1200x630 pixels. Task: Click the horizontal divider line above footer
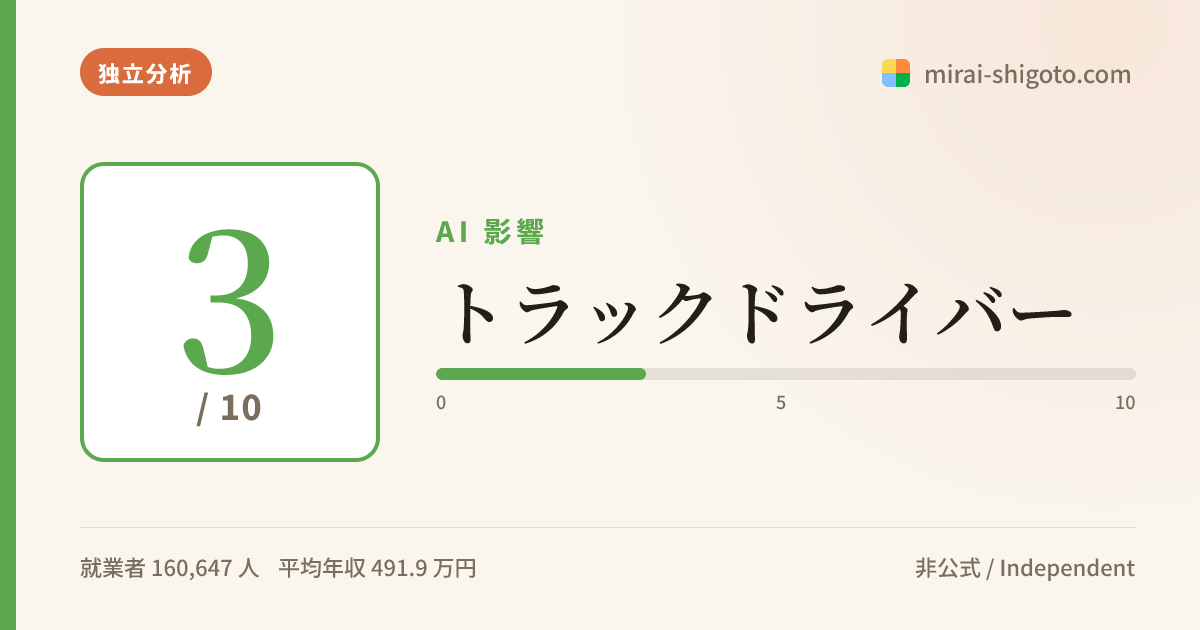click(608, 527)
